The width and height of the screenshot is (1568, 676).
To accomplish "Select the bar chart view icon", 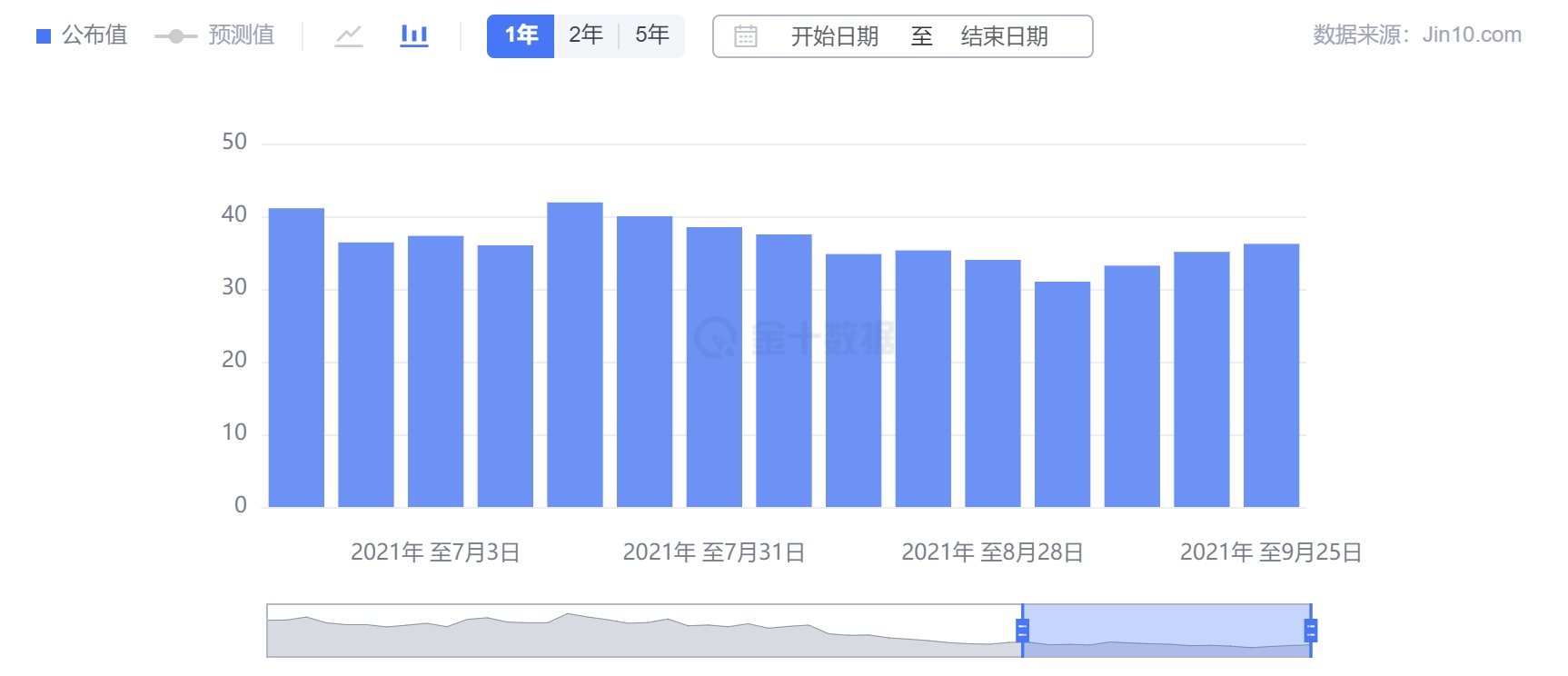I will pos(414,36).
